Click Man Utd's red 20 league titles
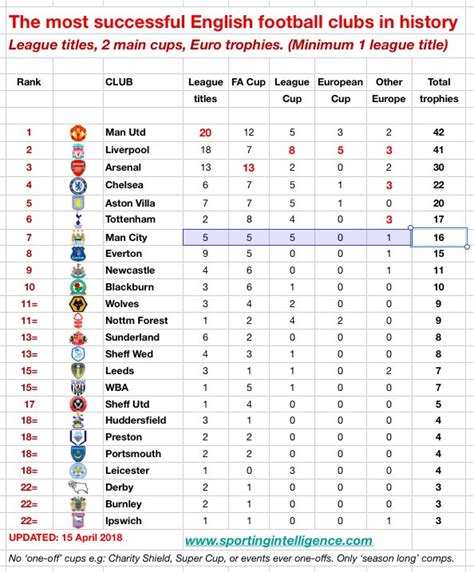 [205, 133]
